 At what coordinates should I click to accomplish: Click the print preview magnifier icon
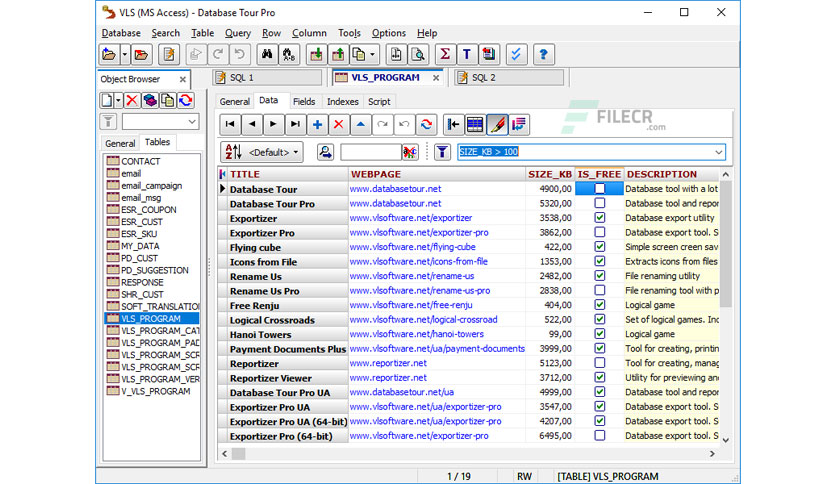click(419, 54)
